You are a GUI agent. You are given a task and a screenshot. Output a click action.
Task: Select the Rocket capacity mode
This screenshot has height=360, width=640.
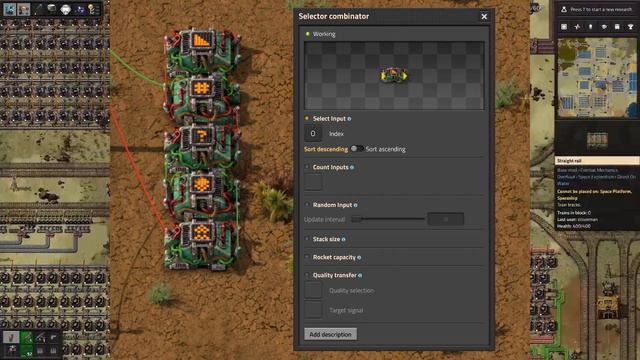pos(307,257)
